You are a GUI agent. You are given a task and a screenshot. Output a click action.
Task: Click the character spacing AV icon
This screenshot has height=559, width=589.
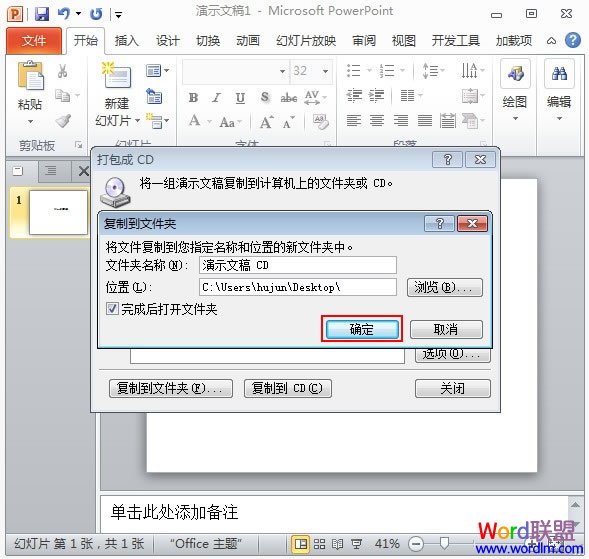pos(313,97)
